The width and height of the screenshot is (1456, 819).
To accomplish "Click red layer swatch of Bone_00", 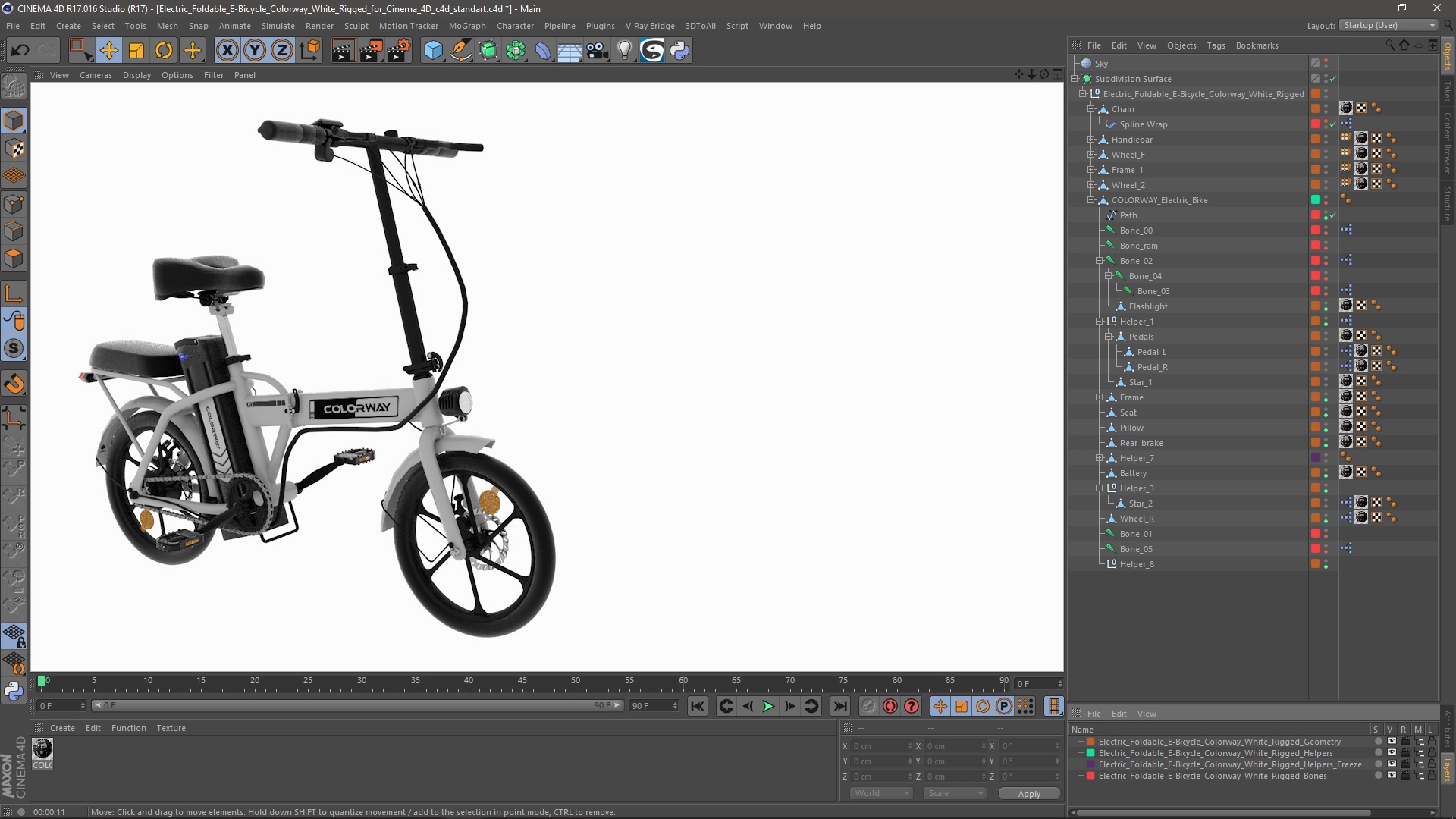I will 1316,231.
